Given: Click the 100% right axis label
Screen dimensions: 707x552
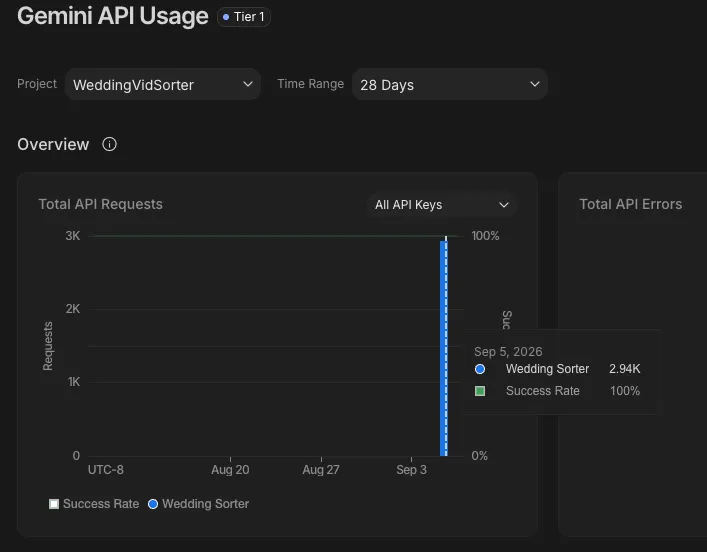Looking at the screenshot, I should [485, 236].
